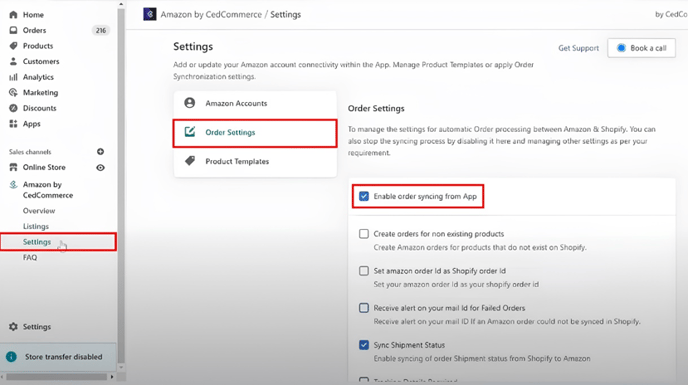Screen dimensions: 688x385
Task: Click CedCommerce app logo in header
Action: pyautogui.click(x=150, y=14)
